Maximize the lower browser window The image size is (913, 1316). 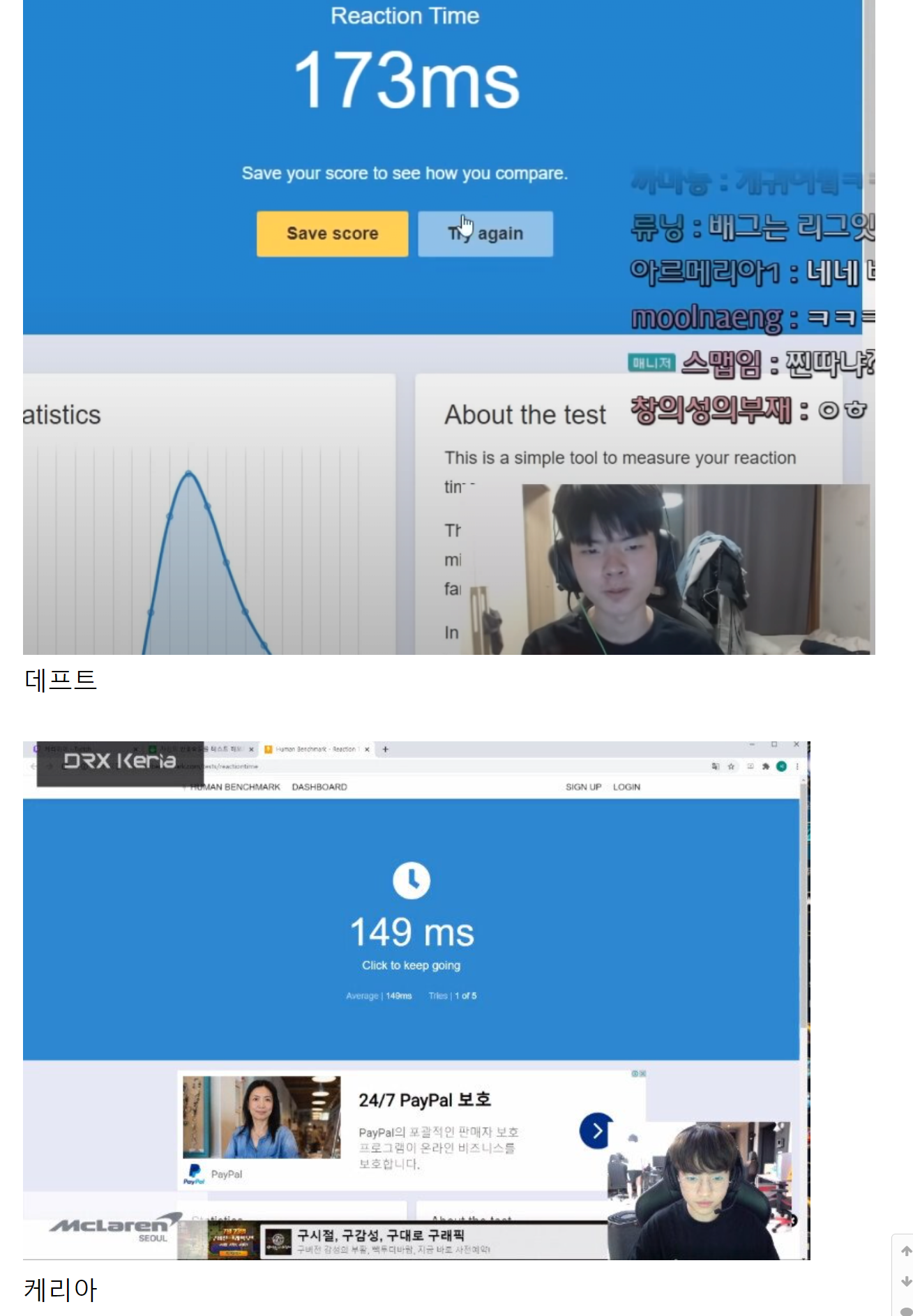[x=774, y=745]
